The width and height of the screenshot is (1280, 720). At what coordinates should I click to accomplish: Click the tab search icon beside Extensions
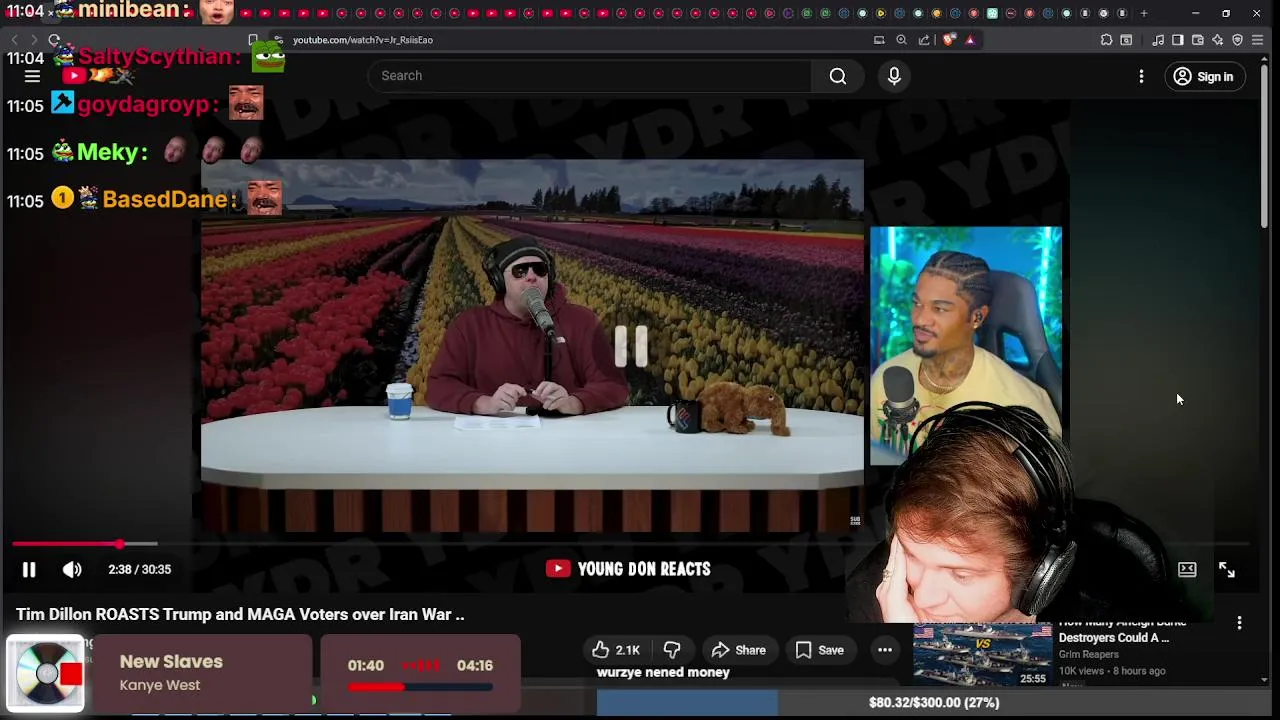click(1126, 40)
